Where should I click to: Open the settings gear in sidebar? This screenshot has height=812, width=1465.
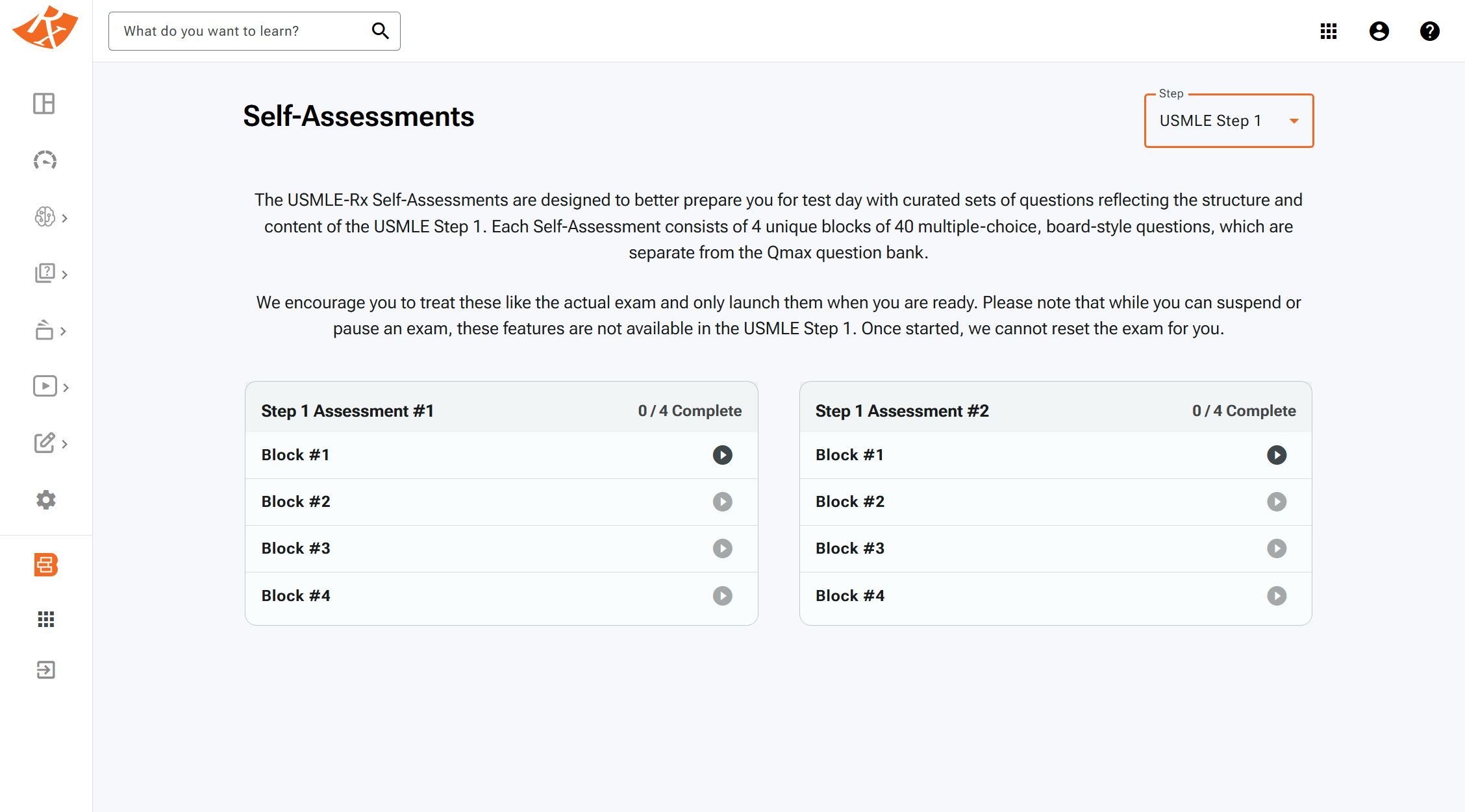point(45,500)
